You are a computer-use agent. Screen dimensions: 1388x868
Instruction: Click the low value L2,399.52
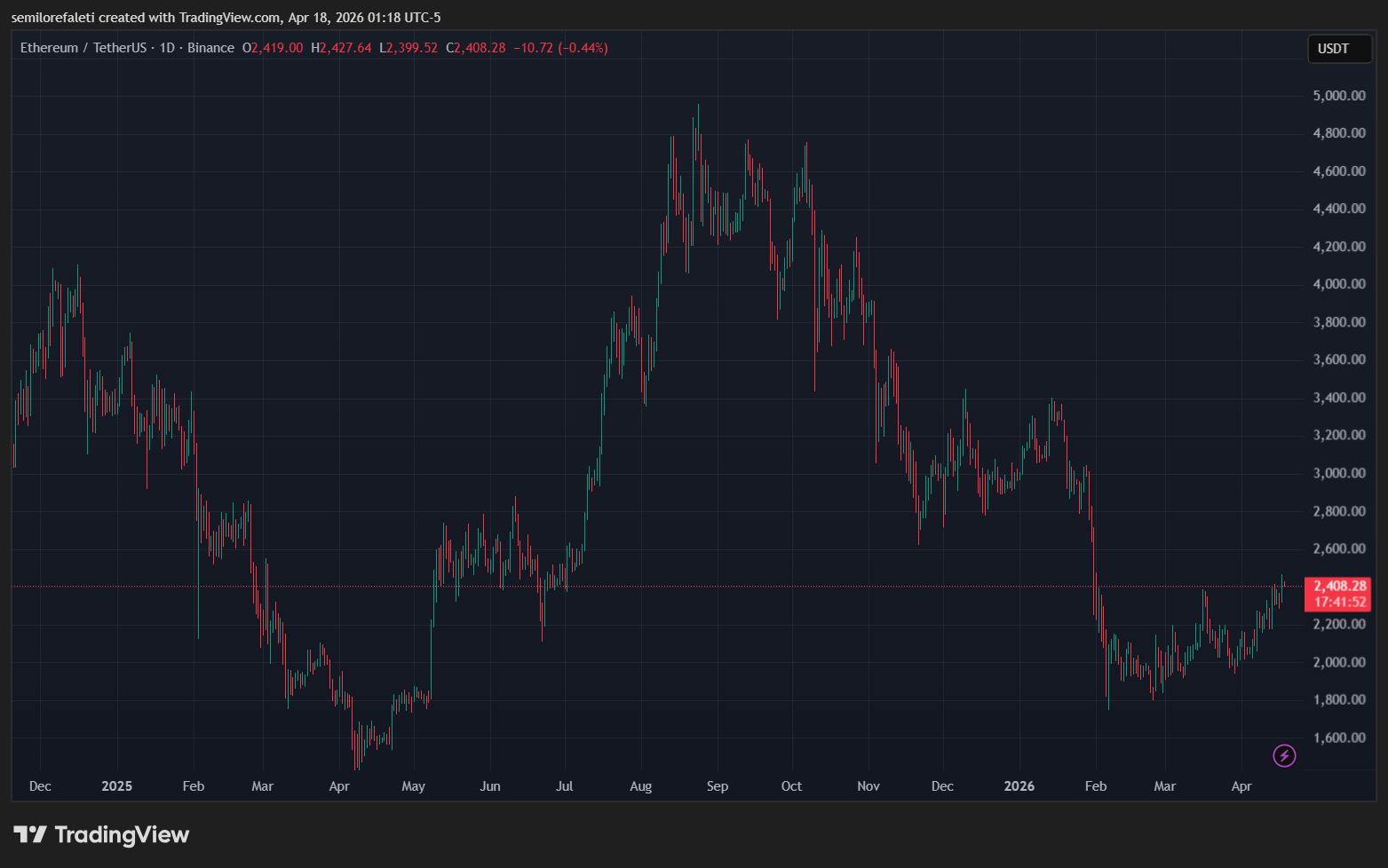[x=408, y=48]
